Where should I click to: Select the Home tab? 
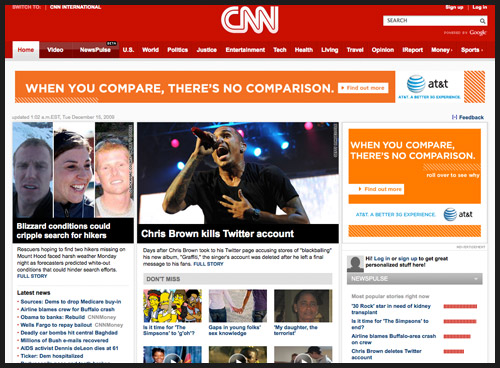26,50
